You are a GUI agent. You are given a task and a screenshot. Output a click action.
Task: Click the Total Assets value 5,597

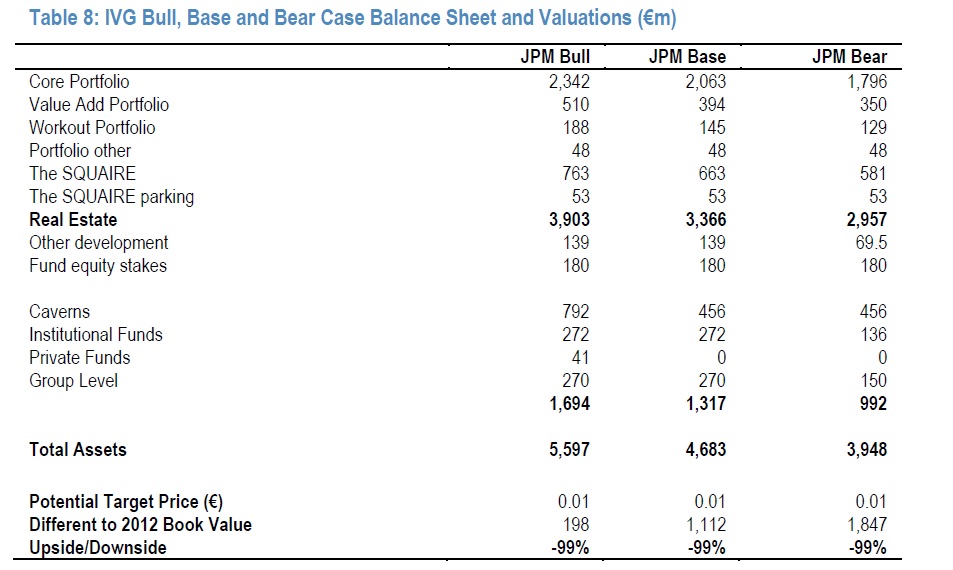(569, 450)
